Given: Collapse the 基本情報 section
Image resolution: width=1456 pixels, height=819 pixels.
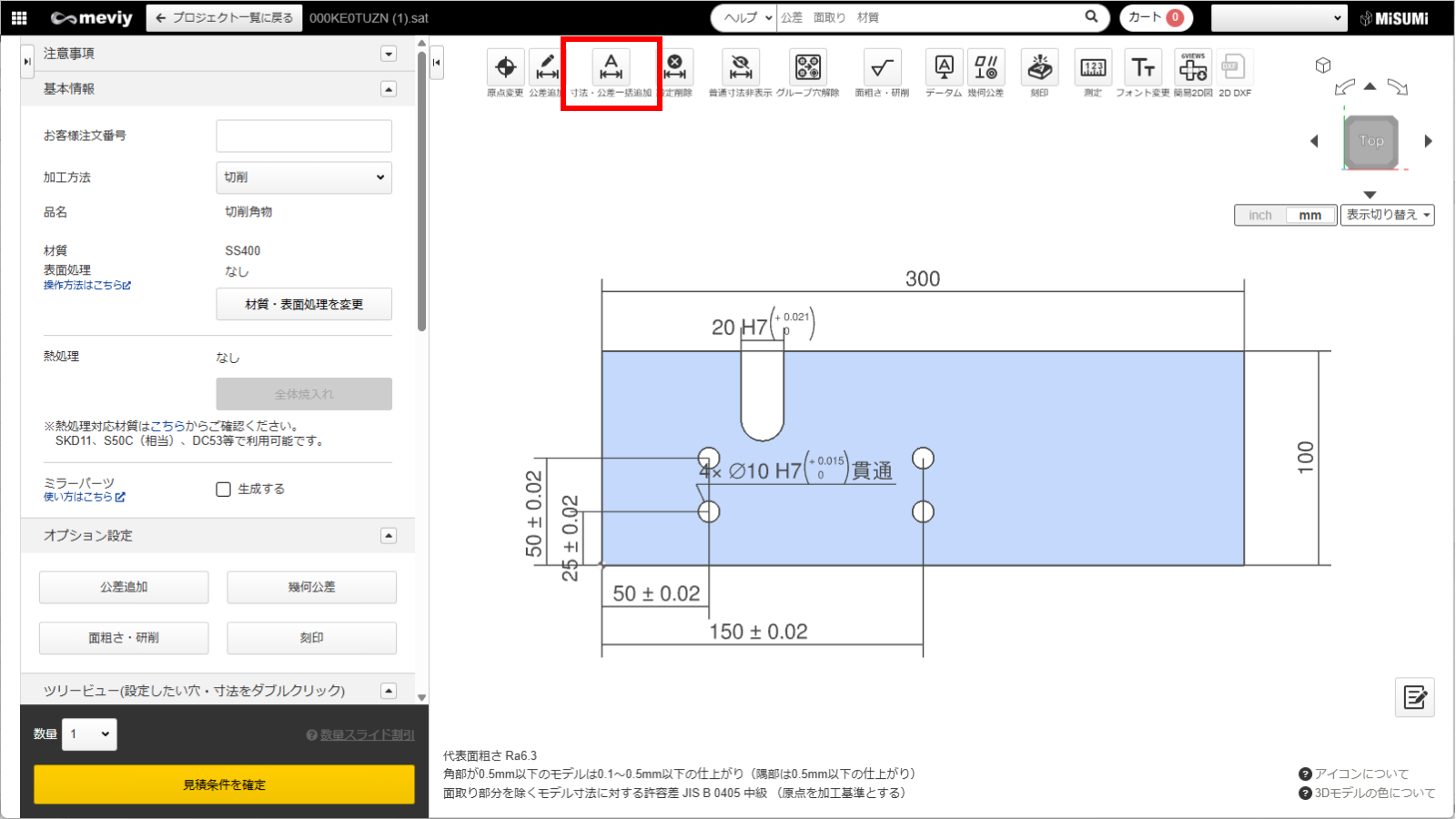Looking at the screenshot, I should point(389,89).
